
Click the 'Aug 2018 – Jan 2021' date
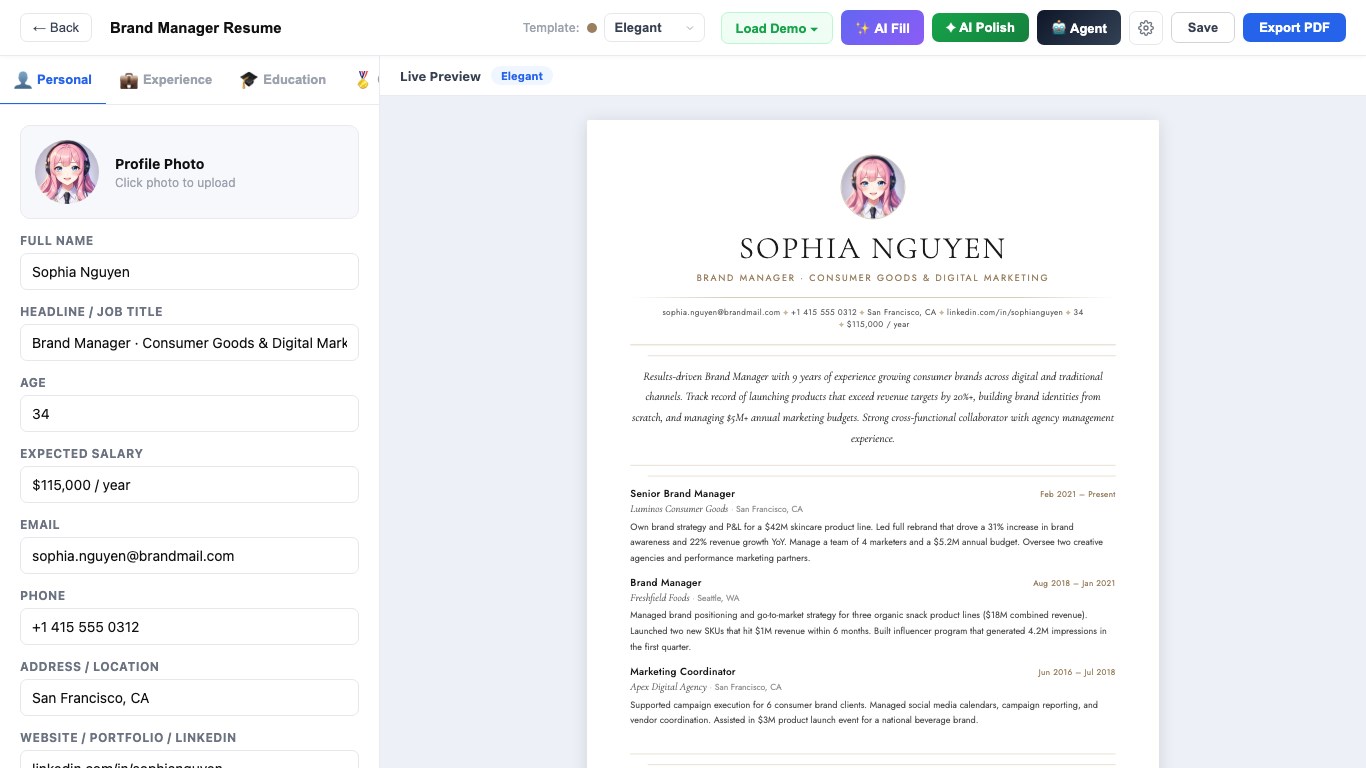(1074, 583)
